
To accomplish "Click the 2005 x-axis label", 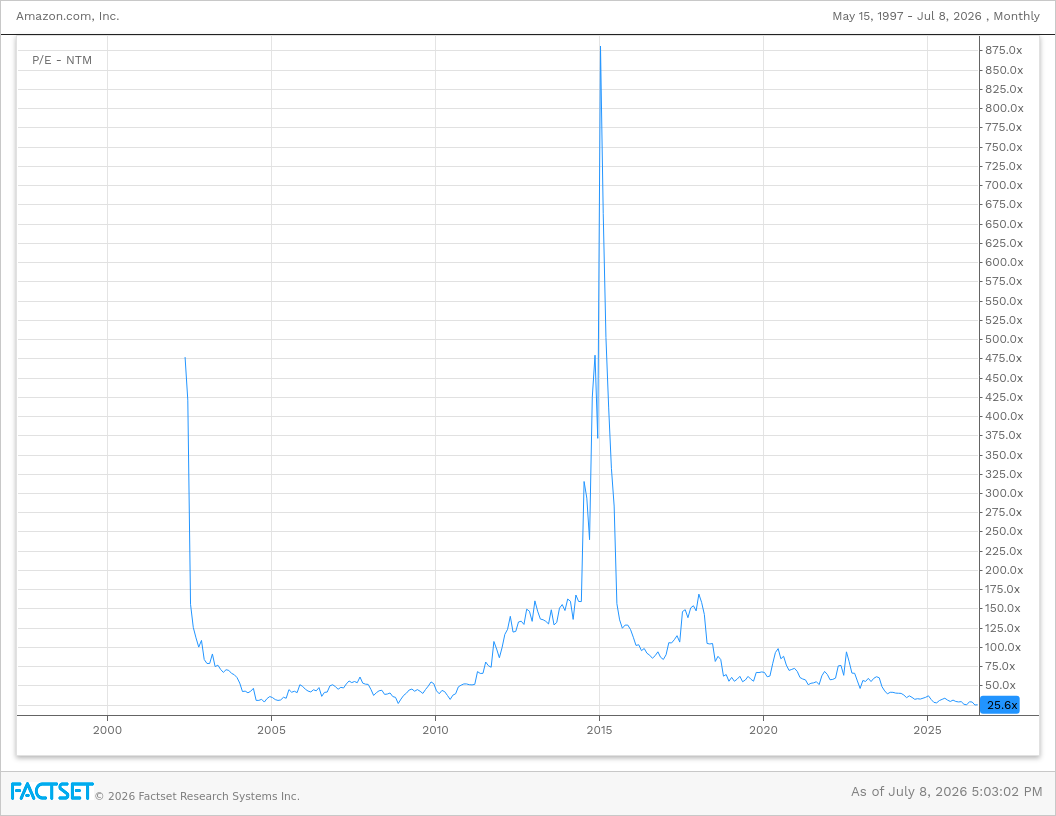I will 271,730.
